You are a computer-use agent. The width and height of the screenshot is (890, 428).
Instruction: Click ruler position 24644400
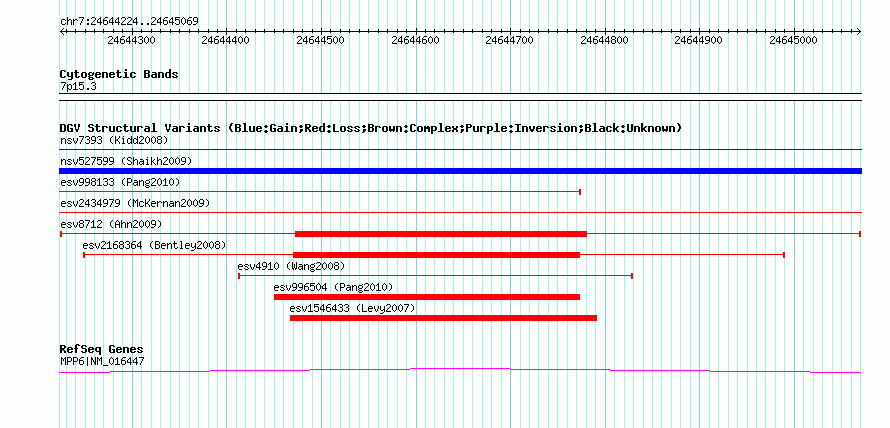click(x=225, y=40)
